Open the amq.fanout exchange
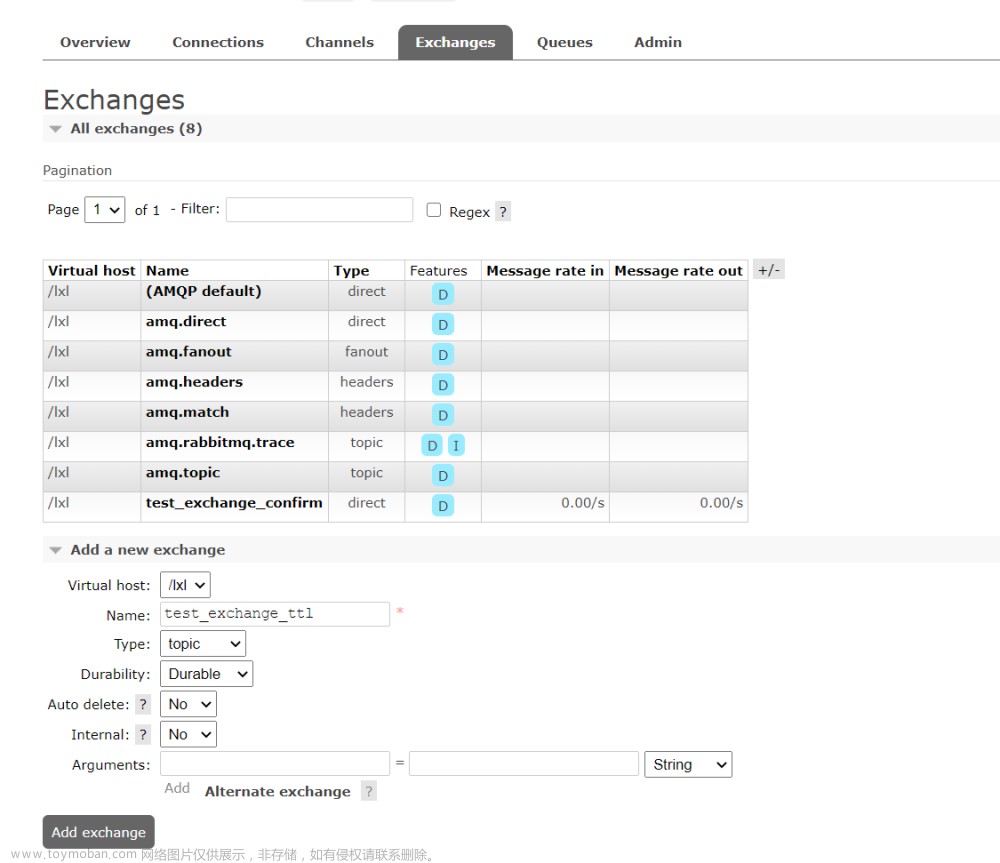The width and height of the screenshot is (1000, 863). click(188, 351)
